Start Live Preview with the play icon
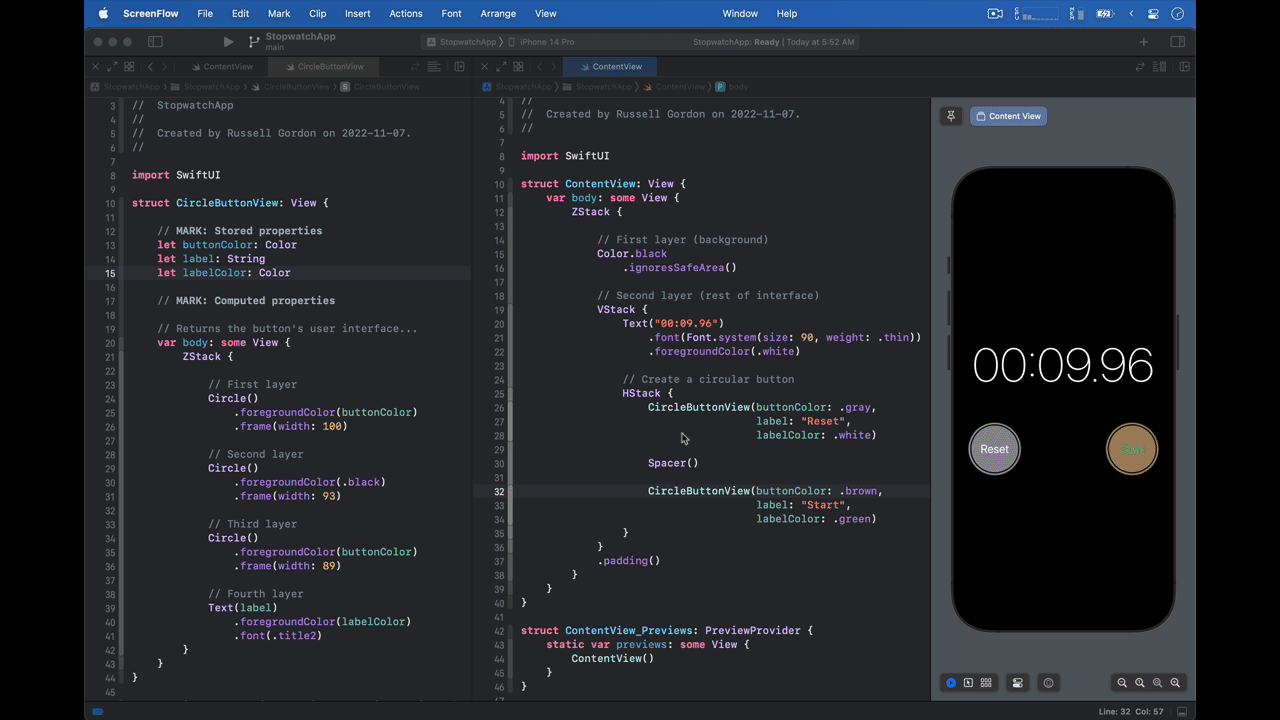 [950, 682]
